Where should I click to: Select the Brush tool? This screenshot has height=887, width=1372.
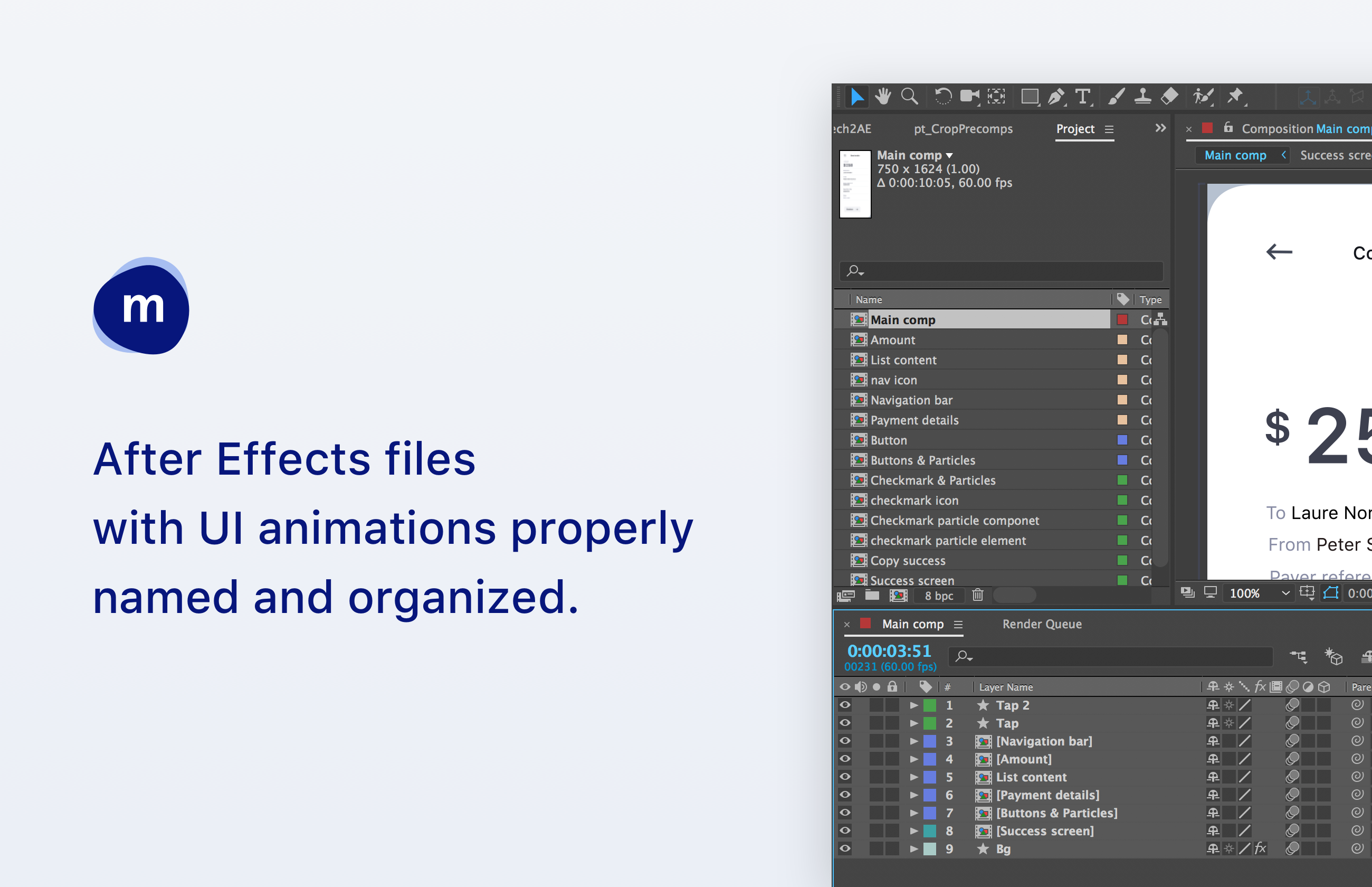click(x=1117, y=96)
